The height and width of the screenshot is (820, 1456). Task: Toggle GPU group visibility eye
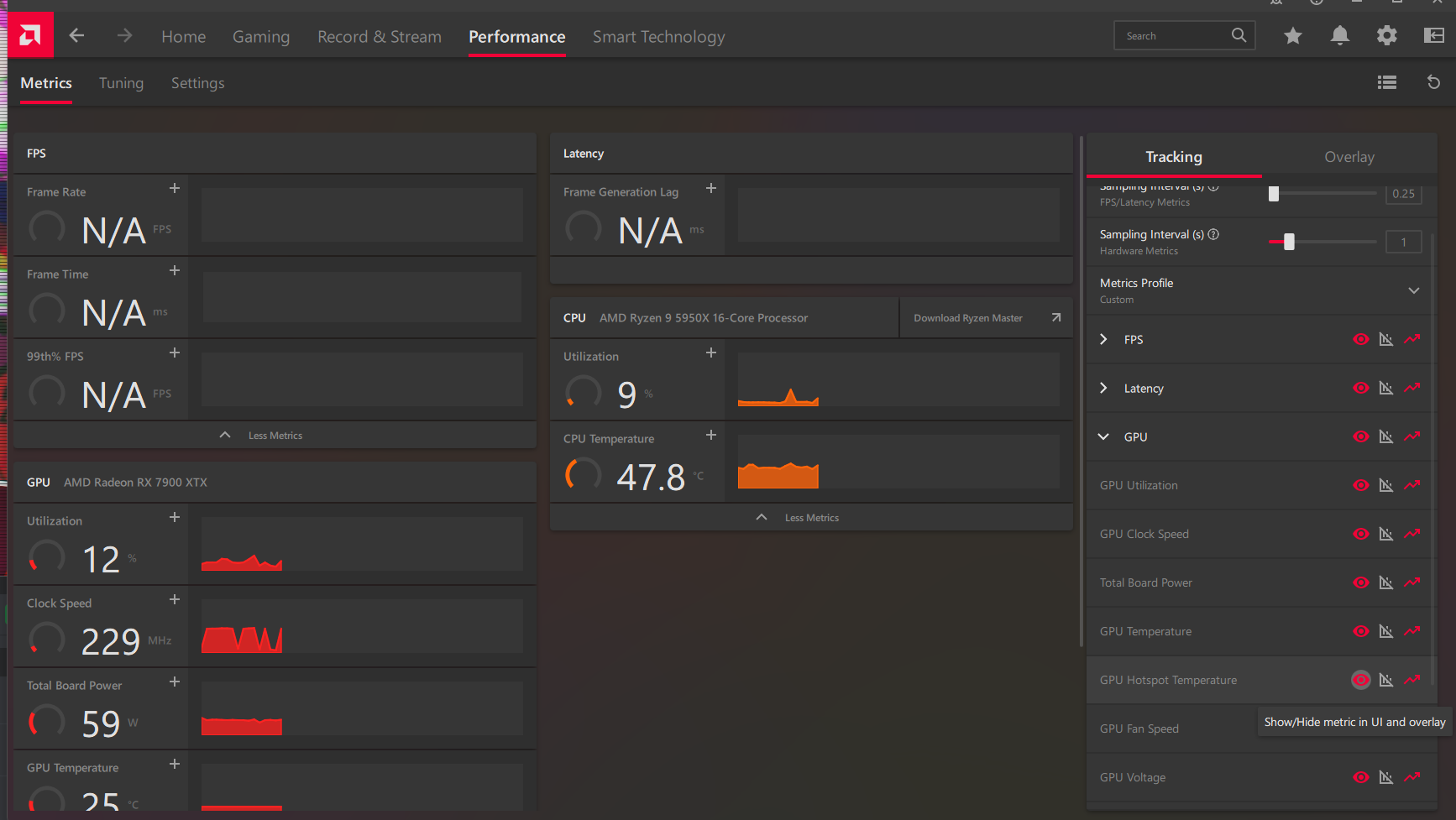click(x=1361, y=436)
